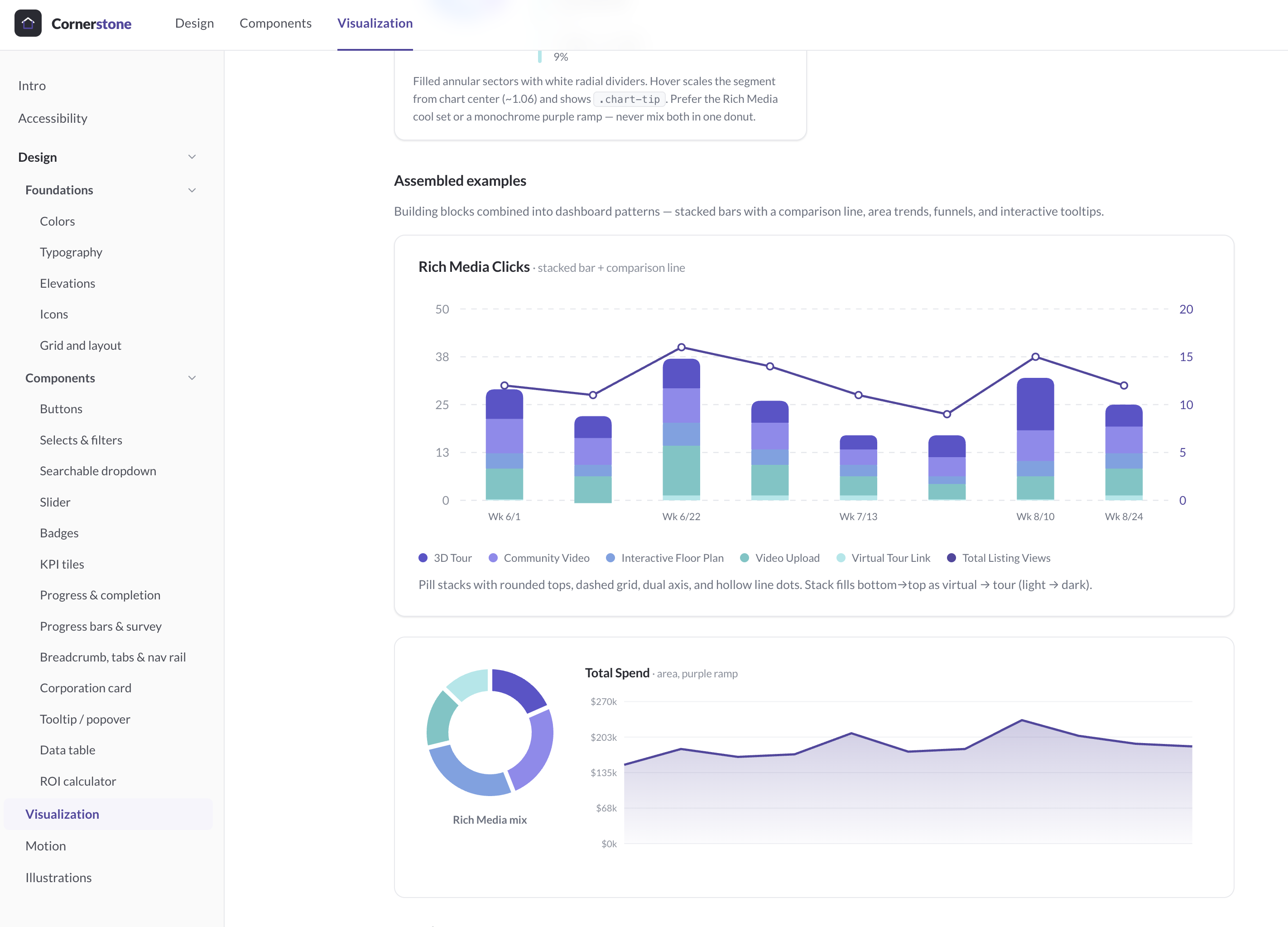
Task: Go to KPI tiles
Action: click(62, 564)
